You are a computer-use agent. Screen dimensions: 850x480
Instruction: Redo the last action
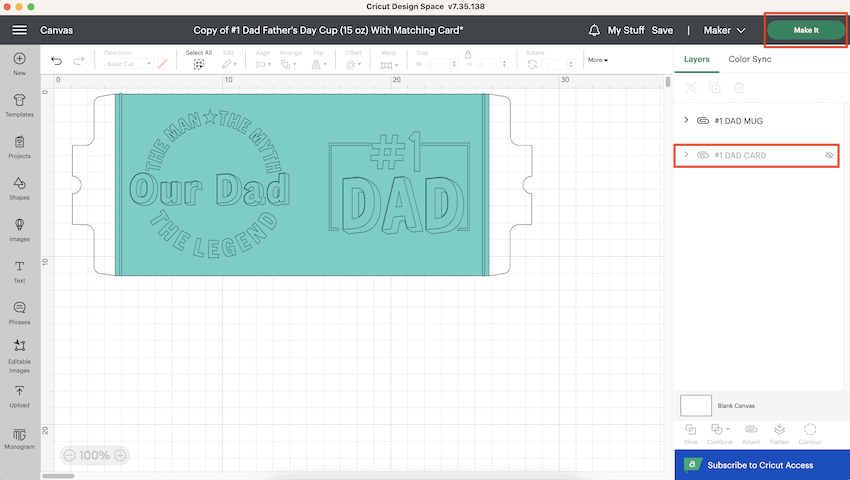79,61
